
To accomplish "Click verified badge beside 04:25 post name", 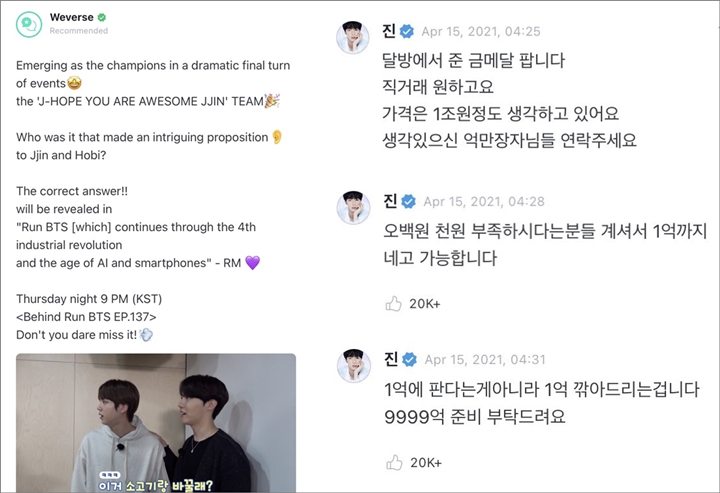I will tap(407, 31).
